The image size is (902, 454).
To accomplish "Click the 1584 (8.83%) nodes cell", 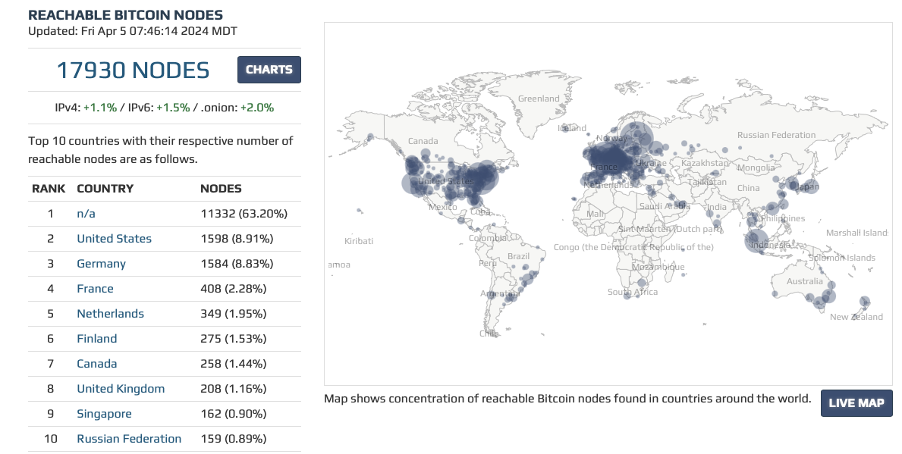I will click(236, 264).
